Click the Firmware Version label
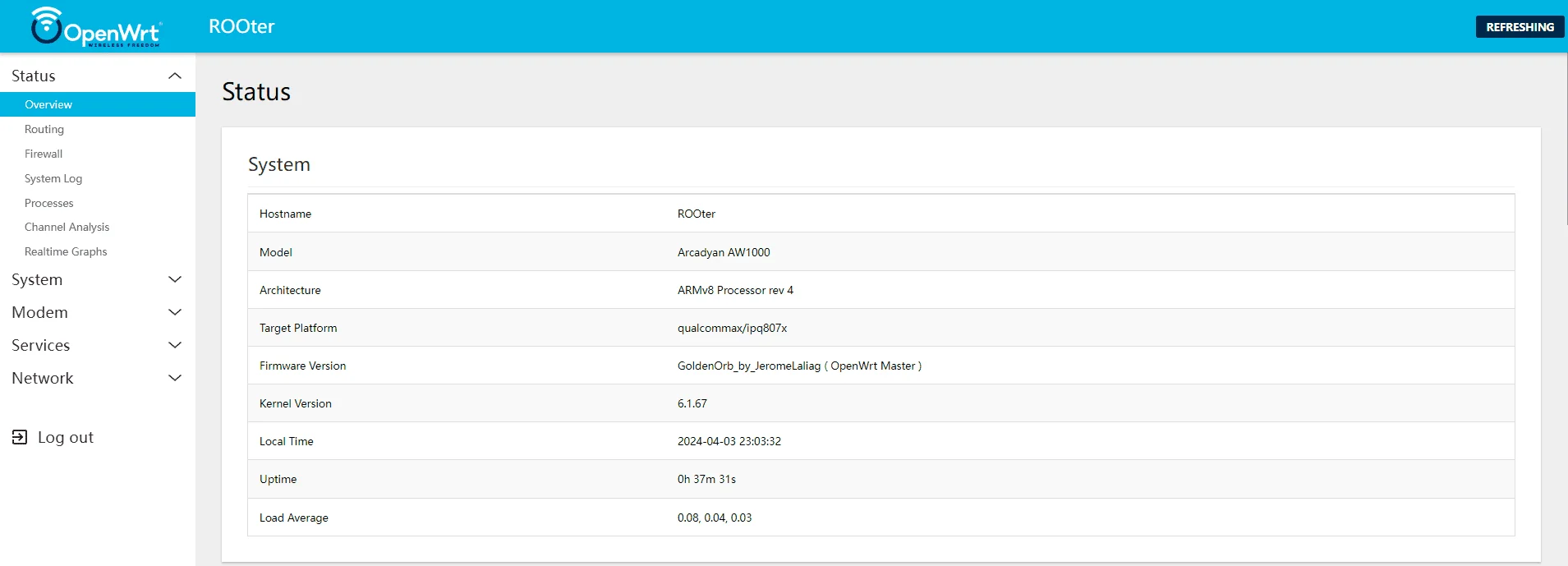Screen dimensions: 1568x566 pos(302,366)
